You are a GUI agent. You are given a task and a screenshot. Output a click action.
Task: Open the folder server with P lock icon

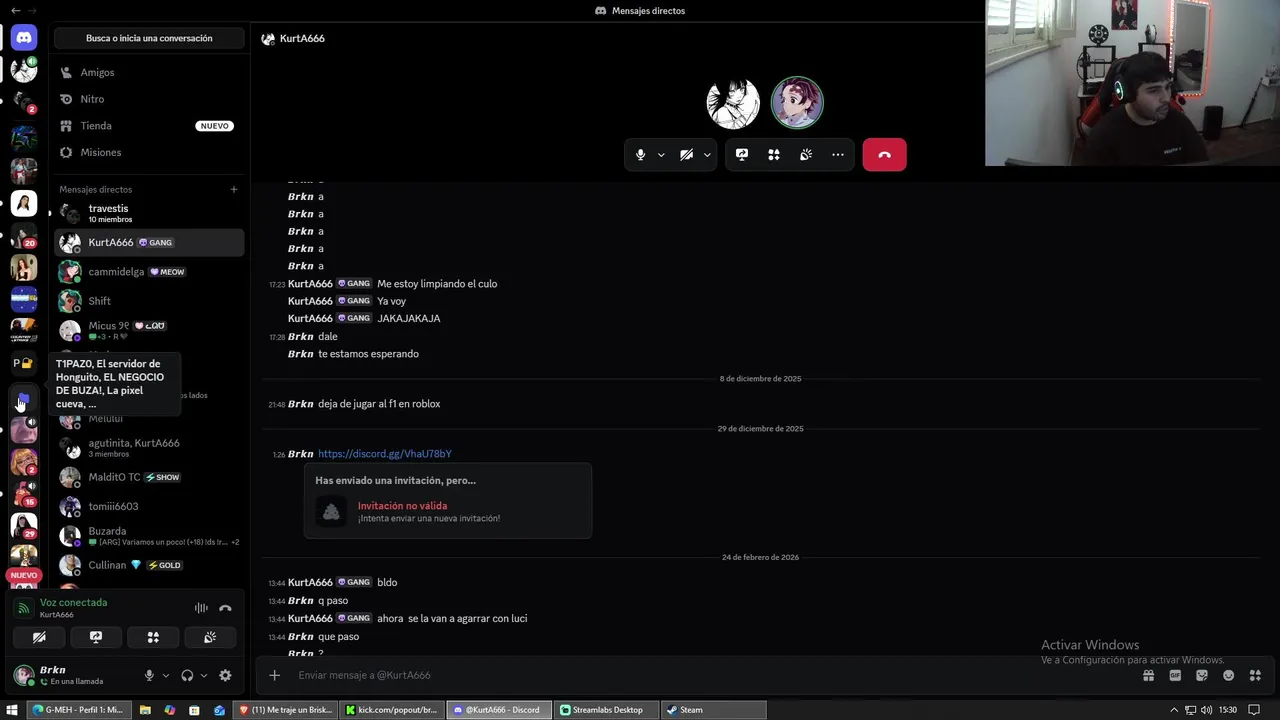(x=24, y=363)
